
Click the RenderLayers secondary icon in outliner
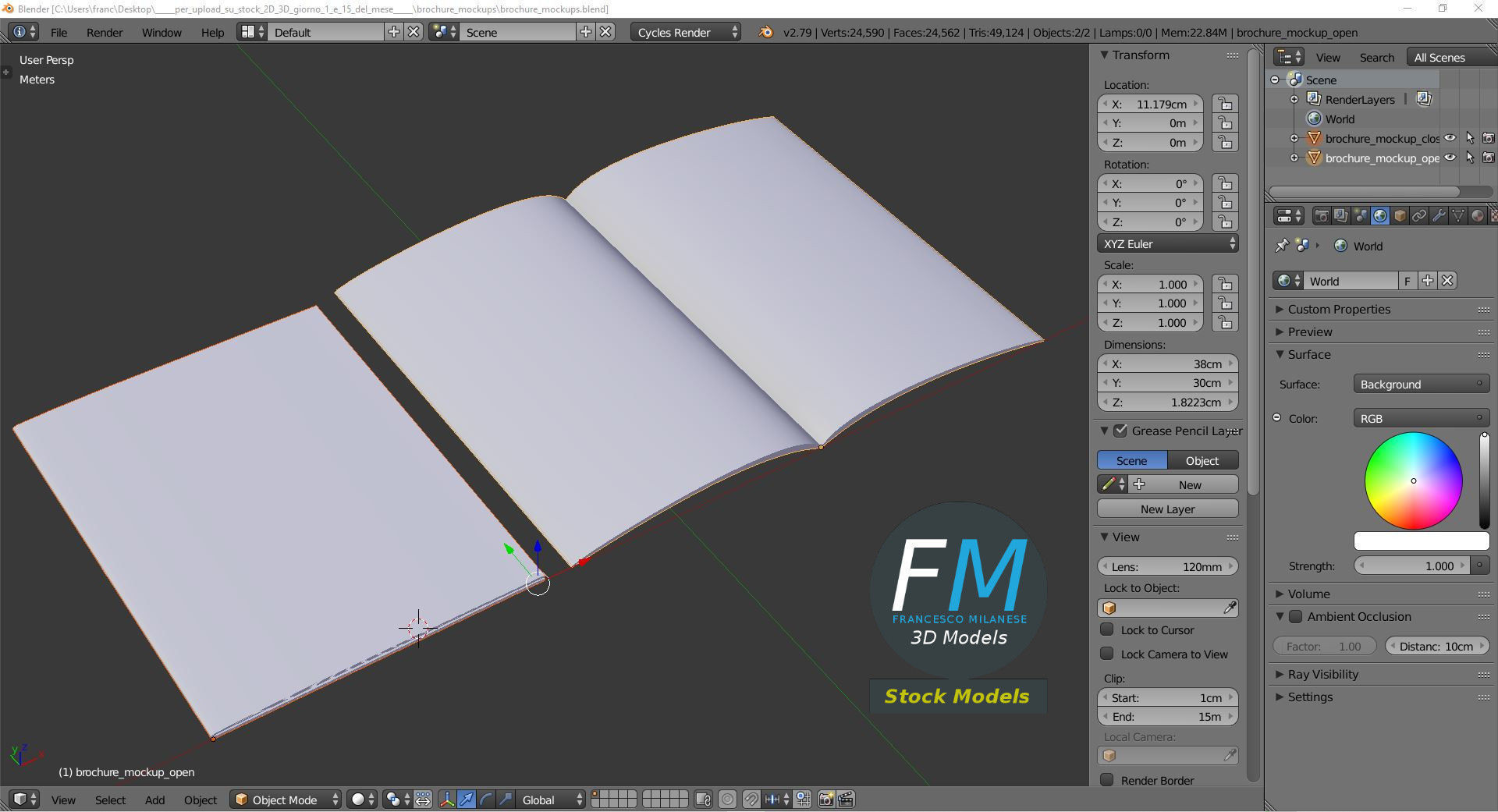point(1424,99)
